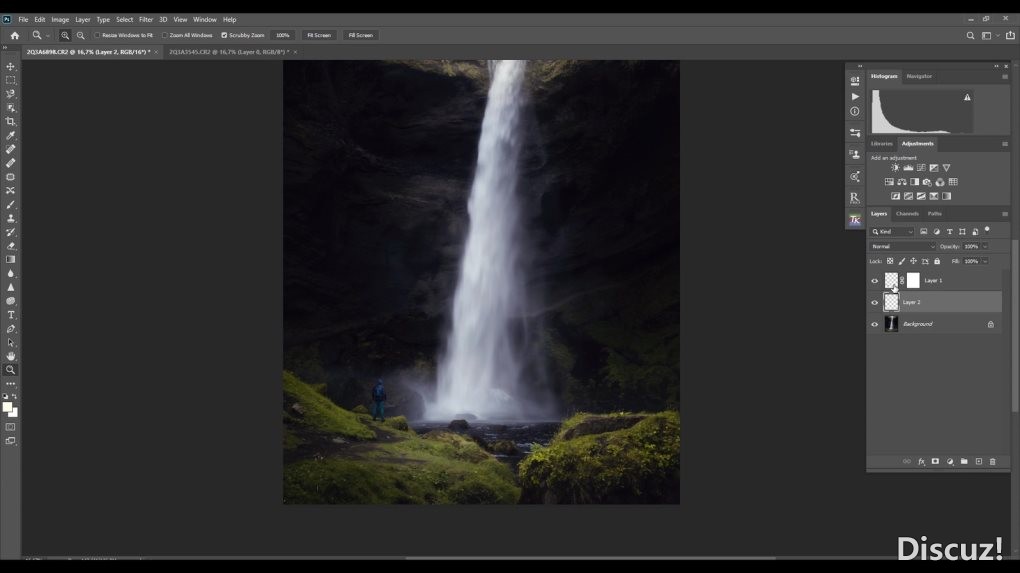Click the Fit Screen button
Image resolution: width=1020 pixels, height=573 pixels.
tap(319, 35)
